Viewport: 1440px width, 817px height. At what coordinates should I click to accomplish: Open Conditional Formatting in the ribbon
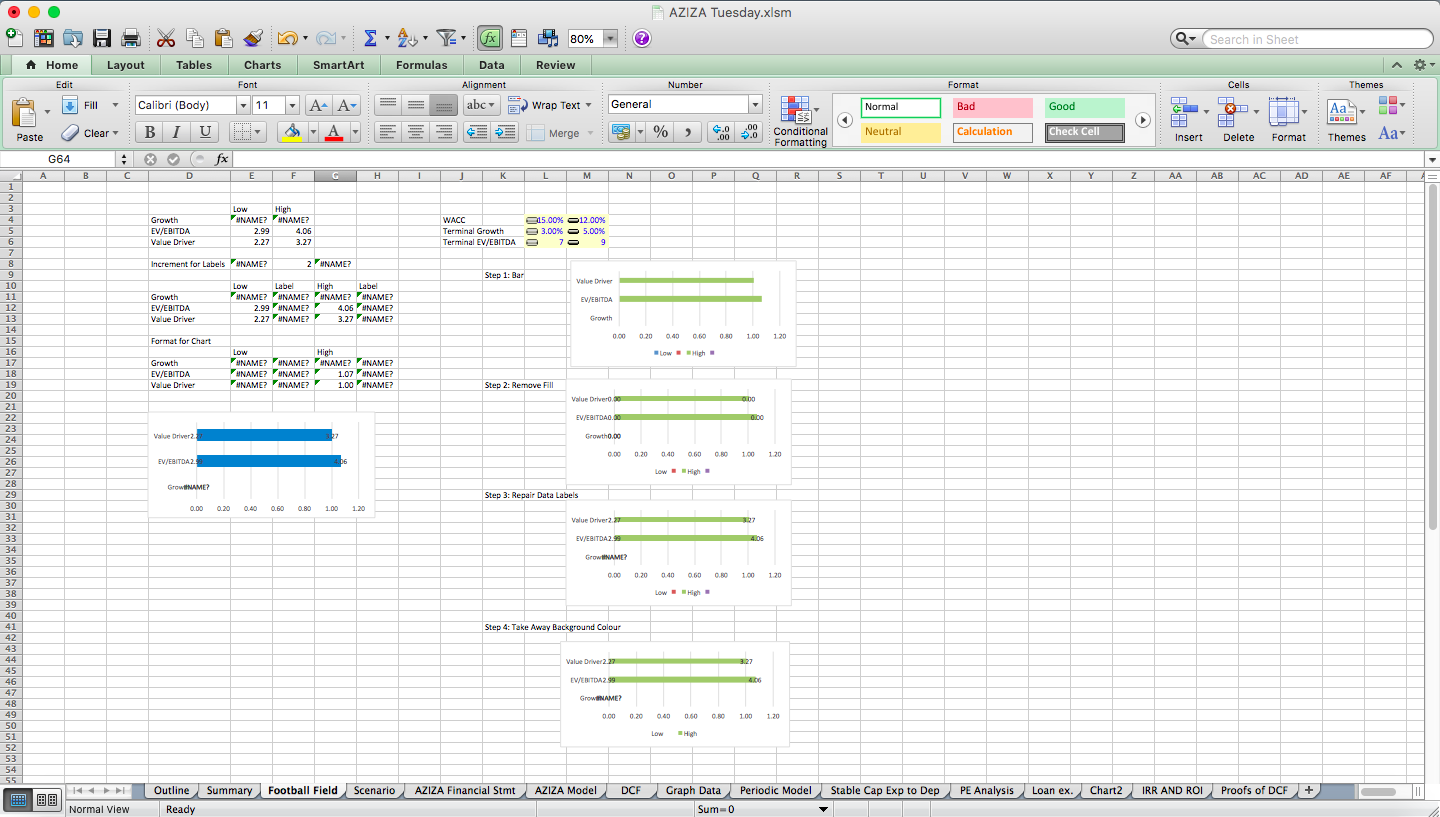[799, 120]
